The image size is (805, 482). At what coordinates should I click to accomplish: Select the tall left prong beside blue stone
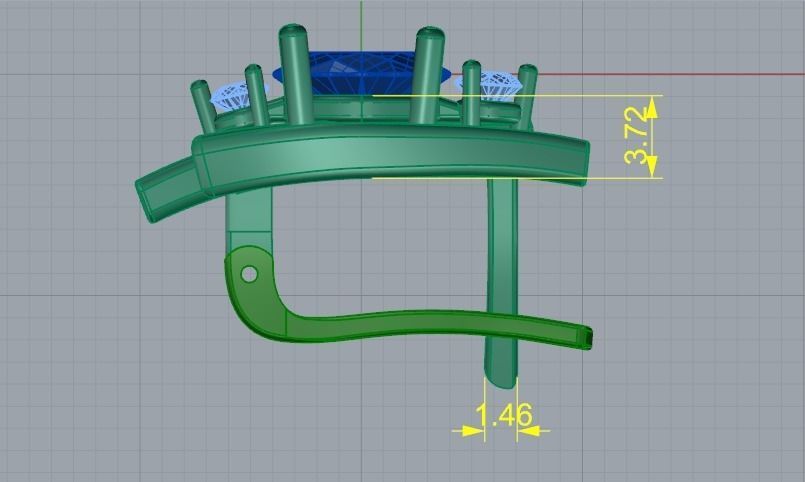[295, 73]
